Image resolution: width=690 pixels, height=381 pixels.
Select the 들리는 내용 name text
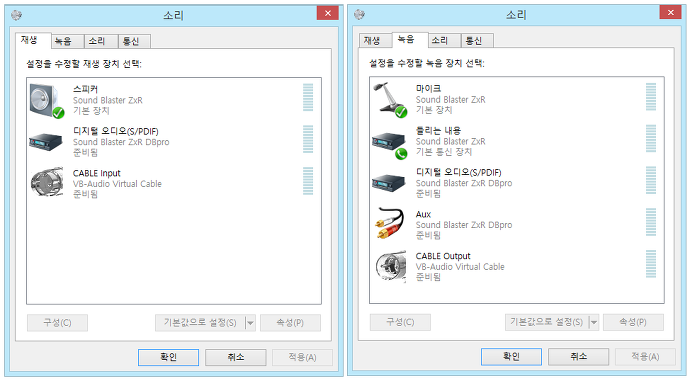(438, 131)
